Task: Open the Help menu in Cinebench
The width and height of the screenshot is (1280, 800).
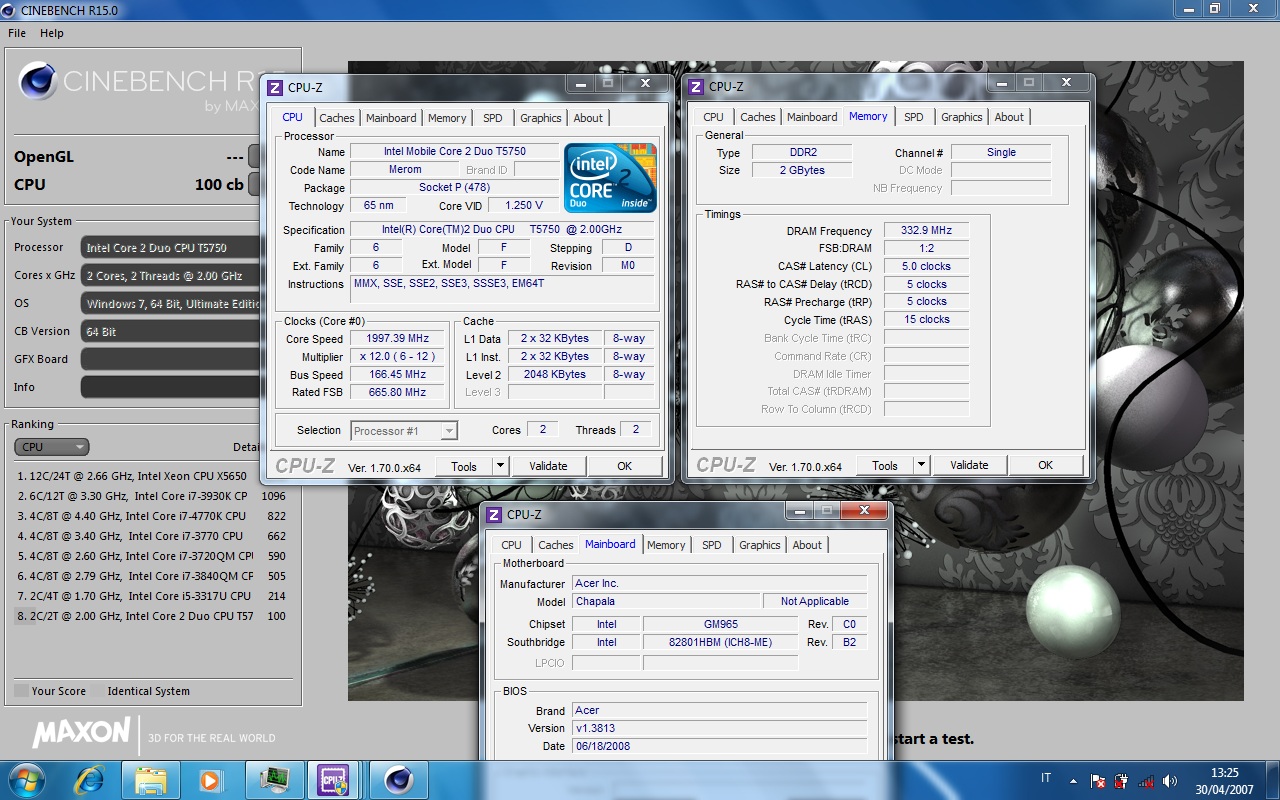Action: 52,33
